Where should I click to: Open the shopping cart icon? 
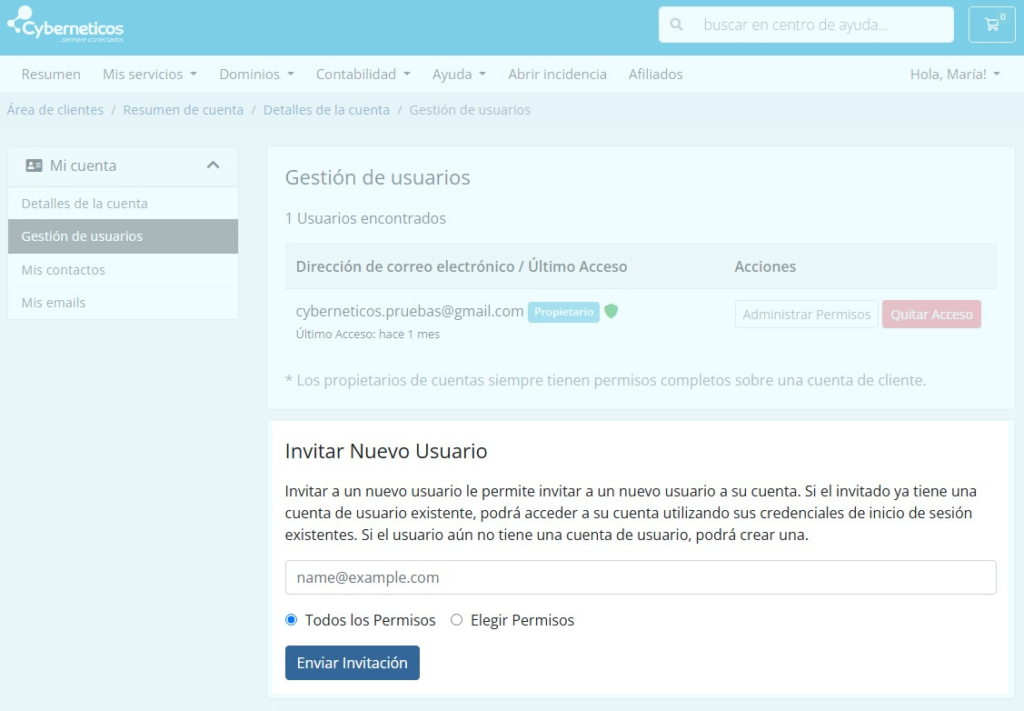[992, 25]
